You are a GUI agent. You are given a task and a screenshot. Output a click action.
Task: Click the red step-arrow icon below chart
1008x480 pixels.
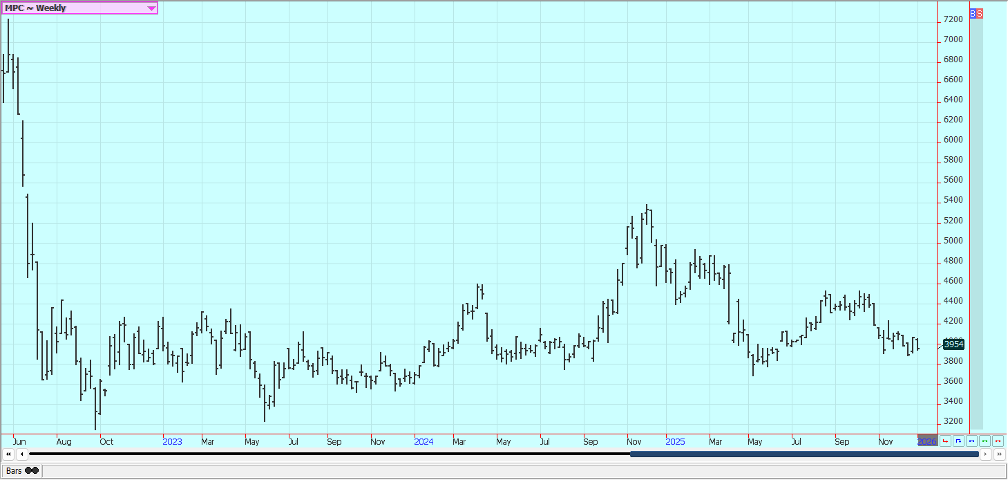(x=946, y=440)
